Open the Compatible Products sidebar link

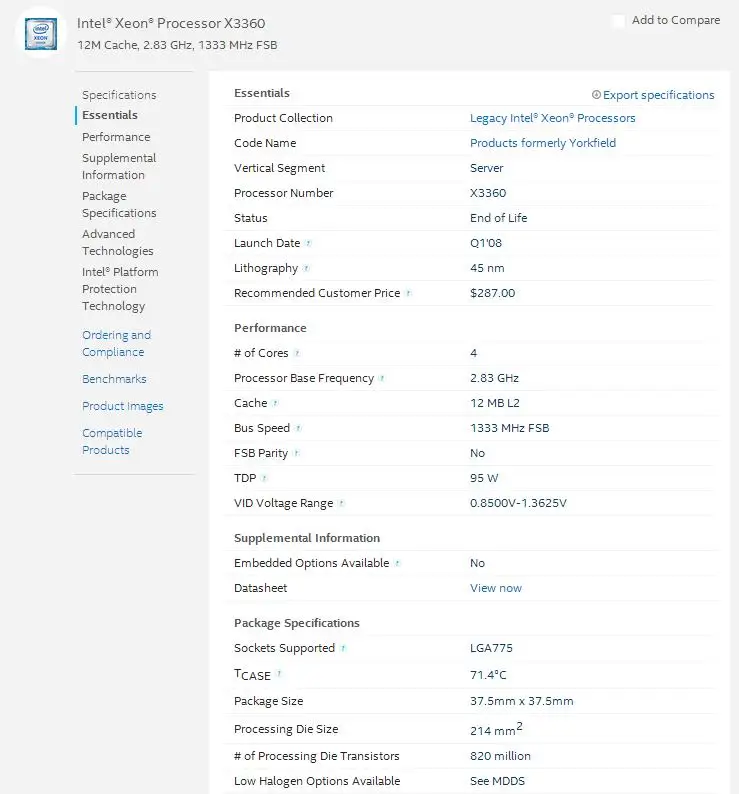tap(112, 441)
